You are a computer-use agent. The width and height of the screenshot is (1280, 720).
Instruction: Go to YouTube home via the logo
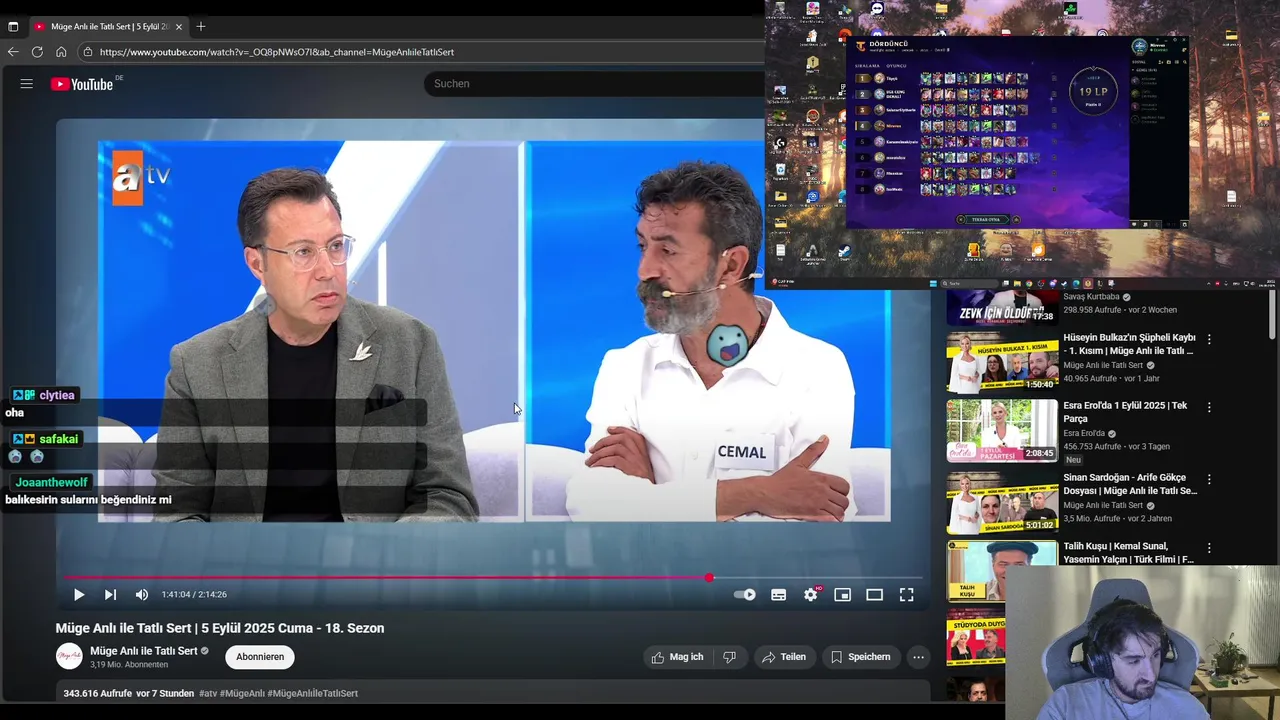[x=82, y=84]
